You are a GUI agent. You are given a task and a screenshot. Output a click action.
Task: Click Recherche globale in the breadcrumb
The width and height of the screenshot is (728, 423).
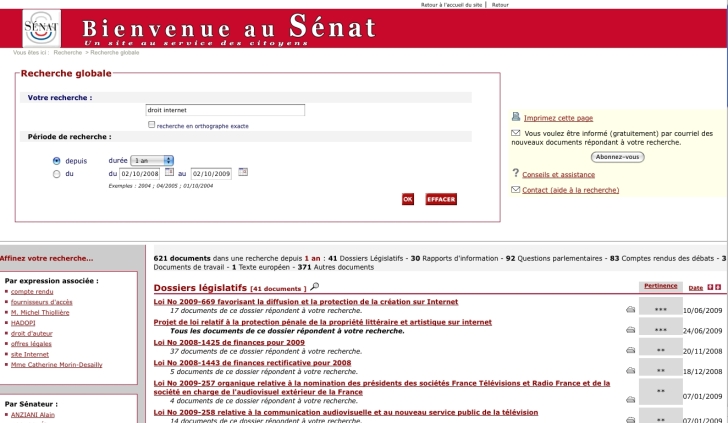(x=115, y=52)
